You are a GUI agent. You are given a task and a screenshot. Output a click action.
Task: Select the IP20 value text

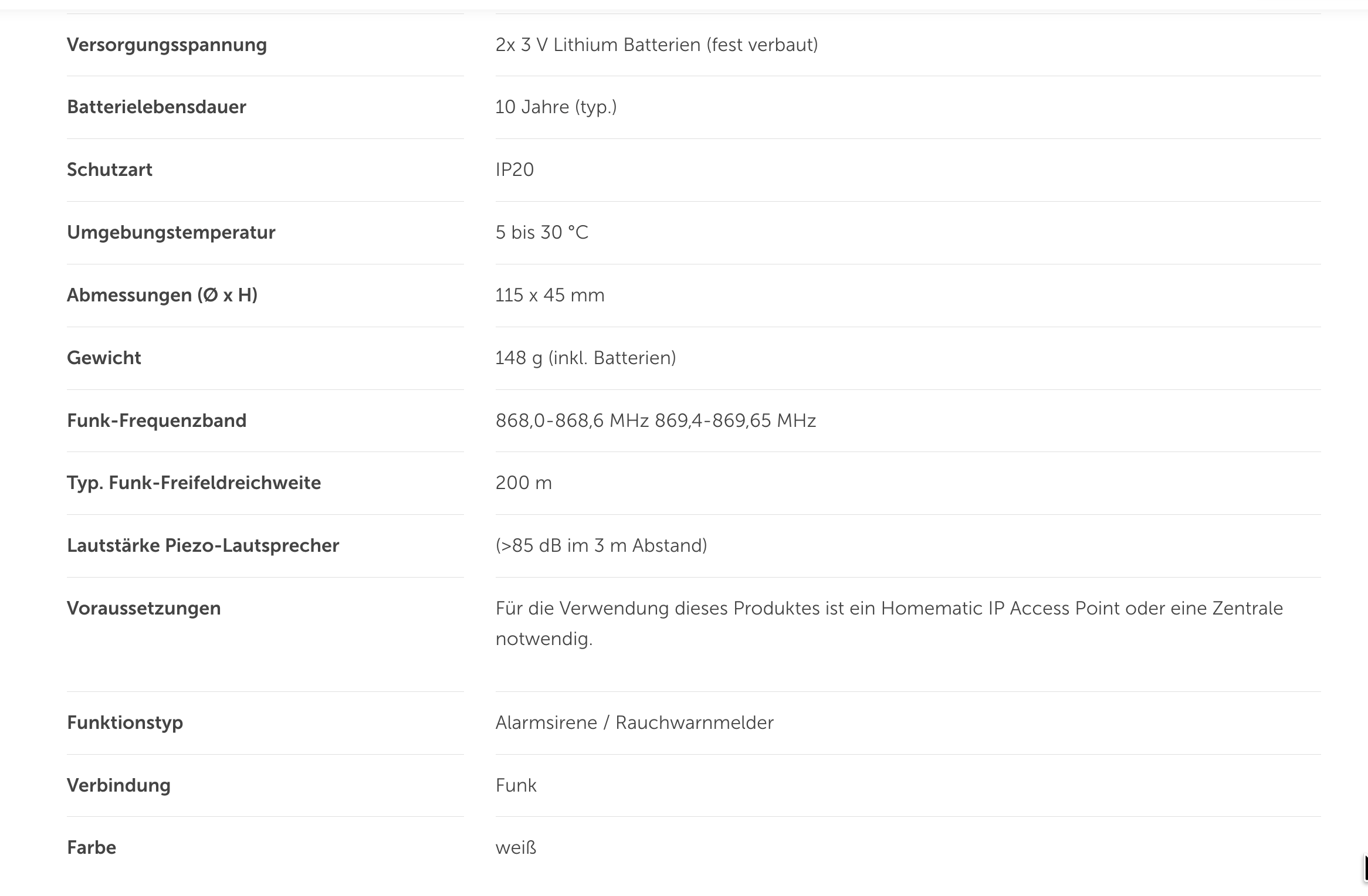(x=514, y=170)
